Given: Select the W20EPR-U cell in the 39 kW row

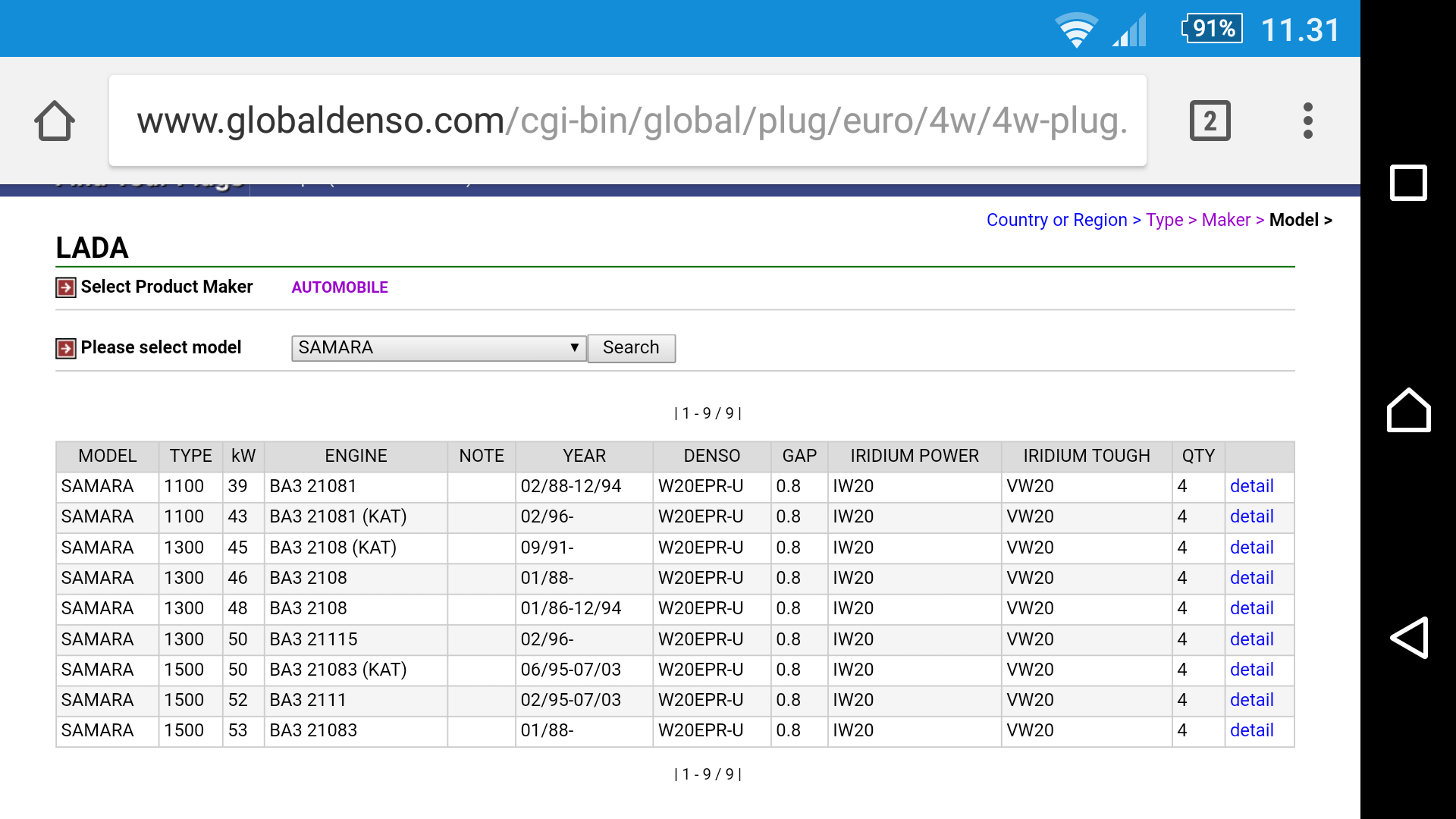Looking at the screenshot, I should click(711, 486).
